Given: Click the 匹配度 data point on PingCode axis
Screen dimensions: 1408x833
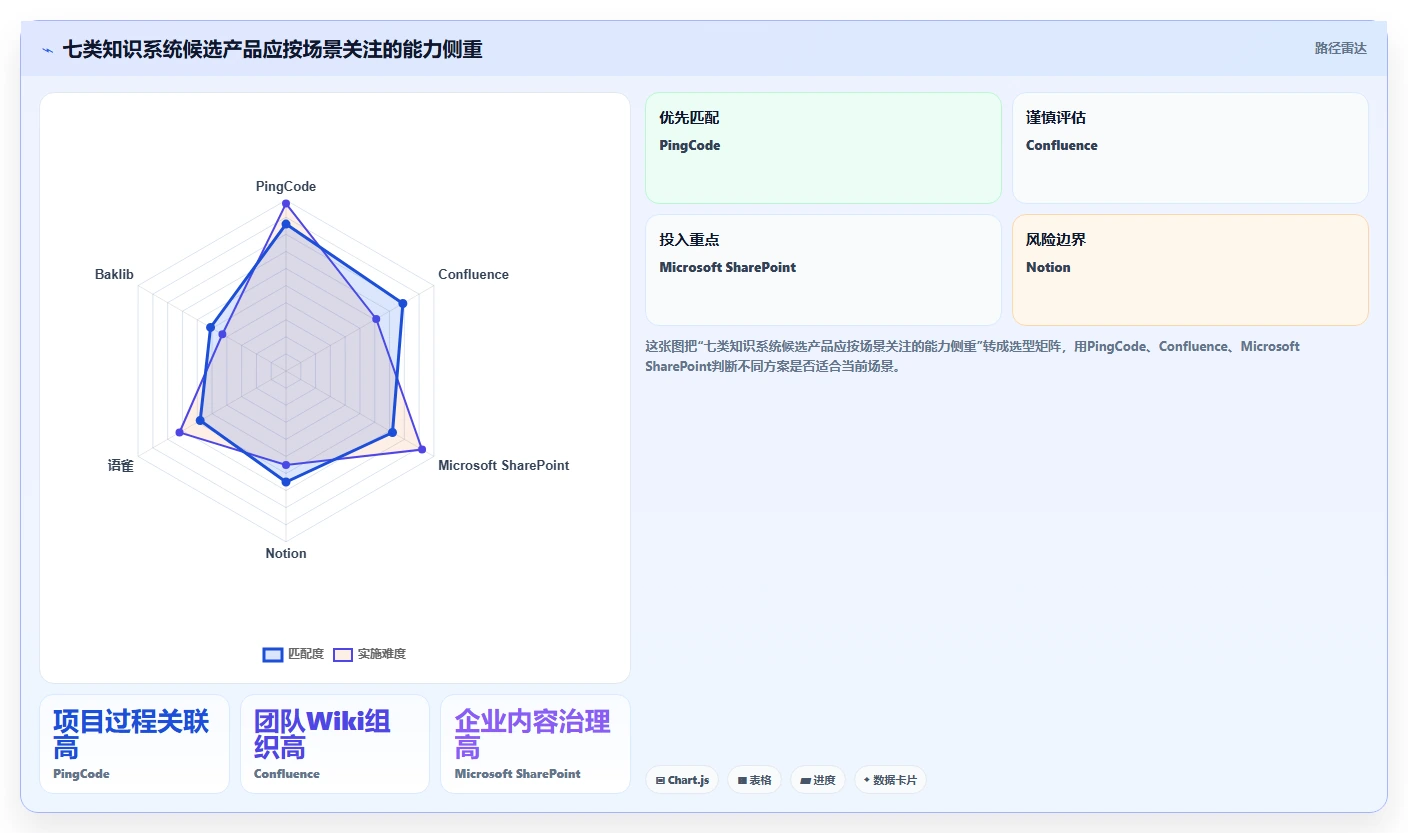Looking at the screenshot, I should point(286,225).
